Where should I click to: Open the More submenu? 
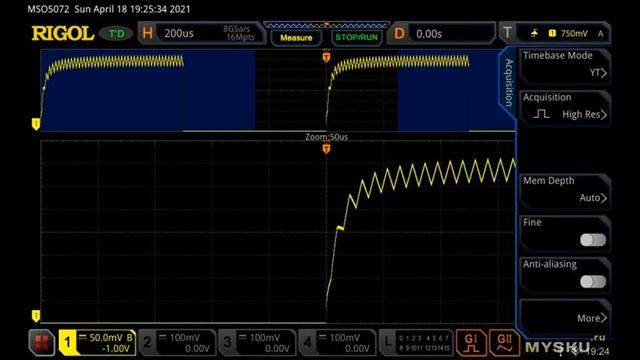tap(565, 316)
